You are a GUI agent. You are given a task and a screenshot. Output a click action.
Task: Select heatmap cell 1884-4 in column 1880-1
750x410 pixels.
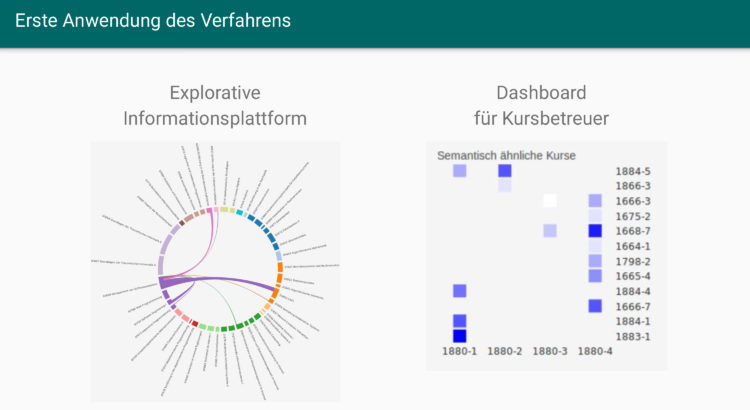coord(459,291)
